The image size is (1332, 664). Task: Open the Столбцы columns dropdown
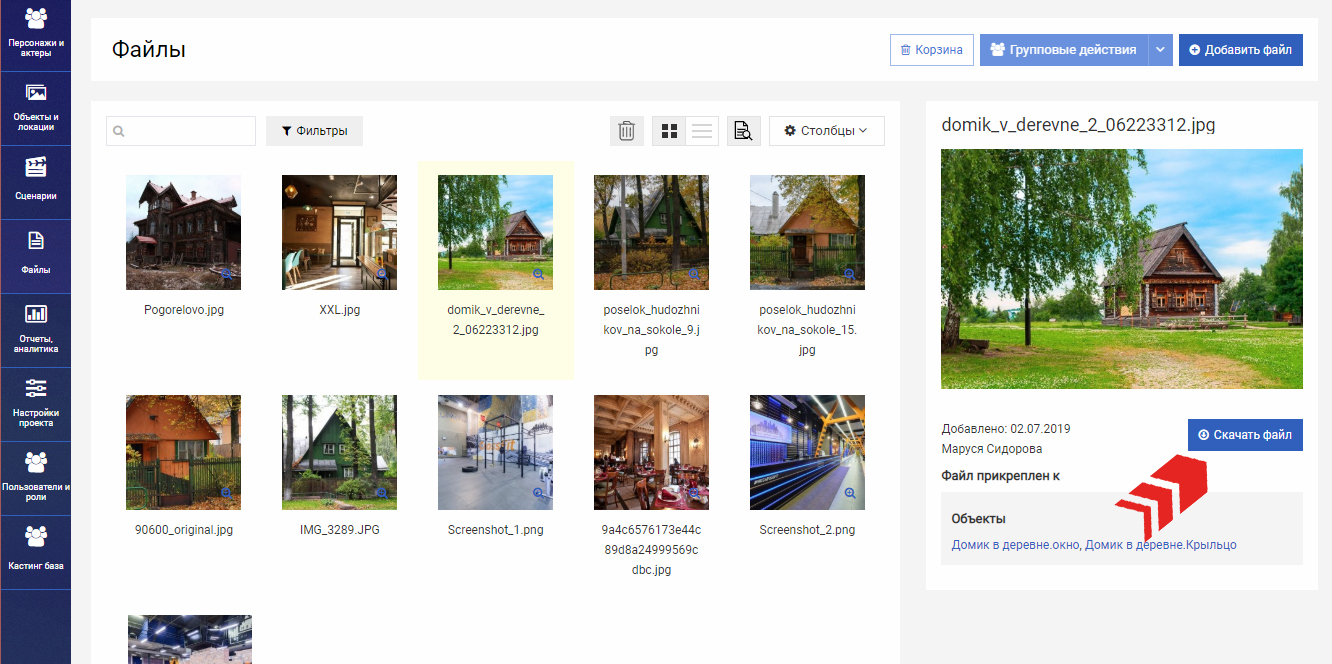(826, 131)
